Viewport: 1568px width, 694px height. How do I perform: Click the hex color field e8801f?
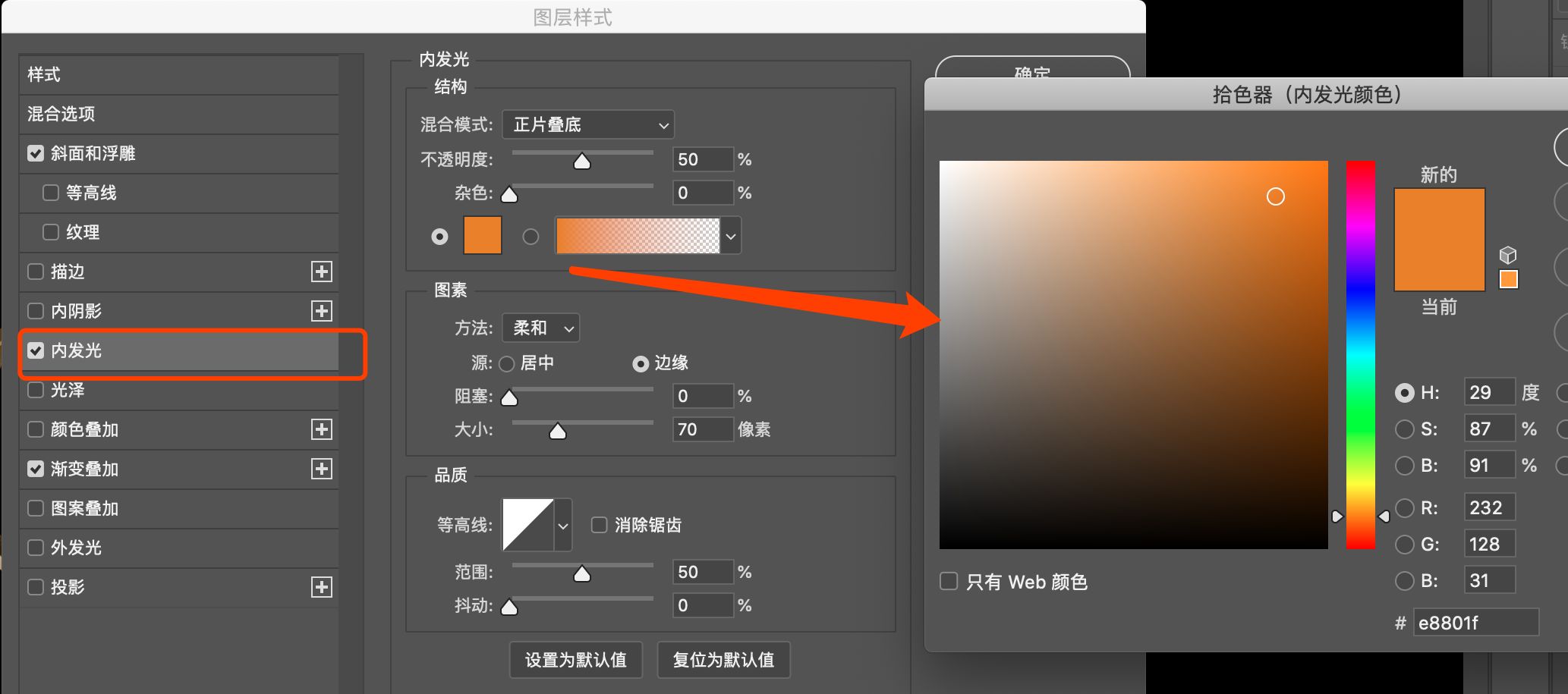tap(1476, 623)
